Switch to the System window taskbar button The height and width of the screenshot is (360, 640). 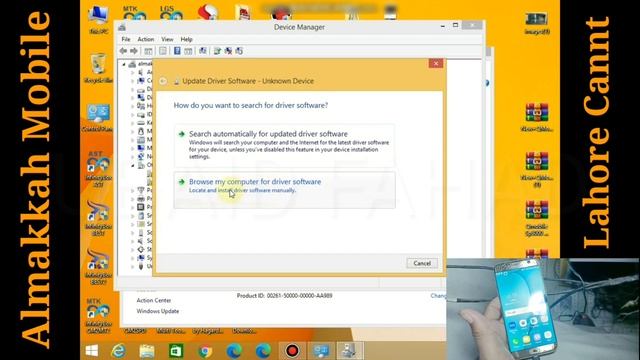(321, 351)
